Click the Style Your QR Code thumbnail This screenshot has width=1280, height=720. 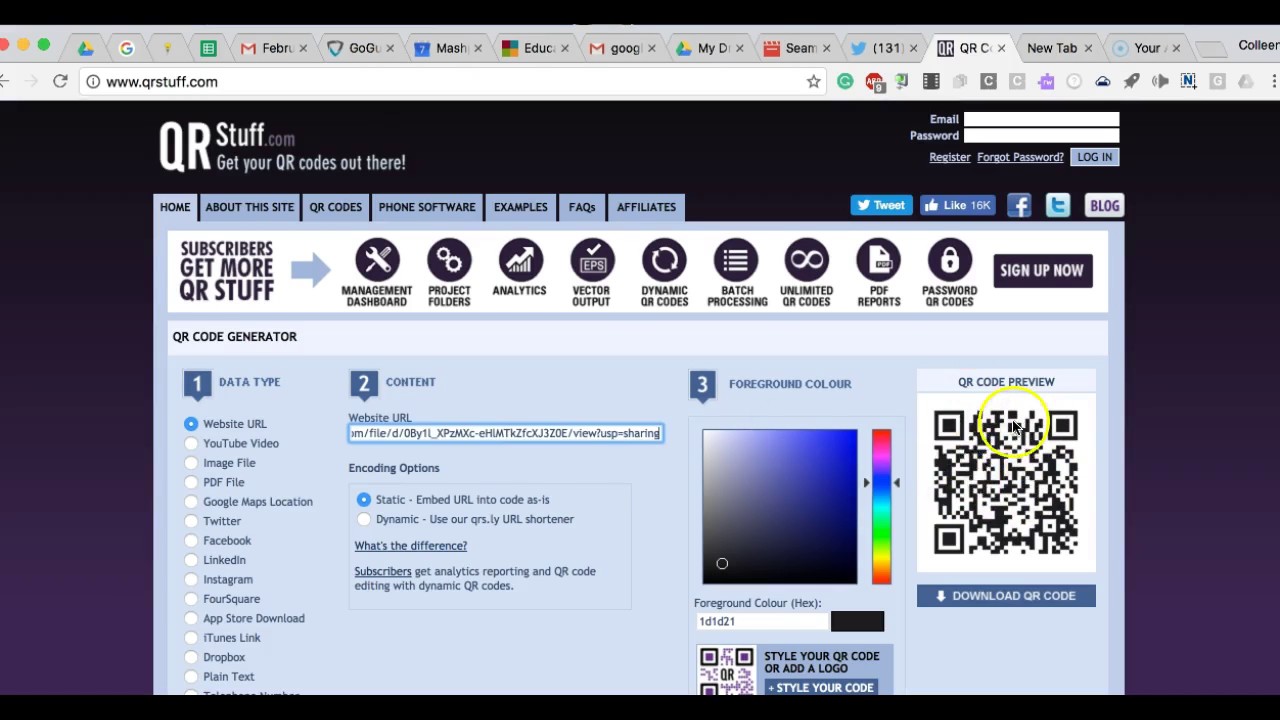[x=727, y=671]
